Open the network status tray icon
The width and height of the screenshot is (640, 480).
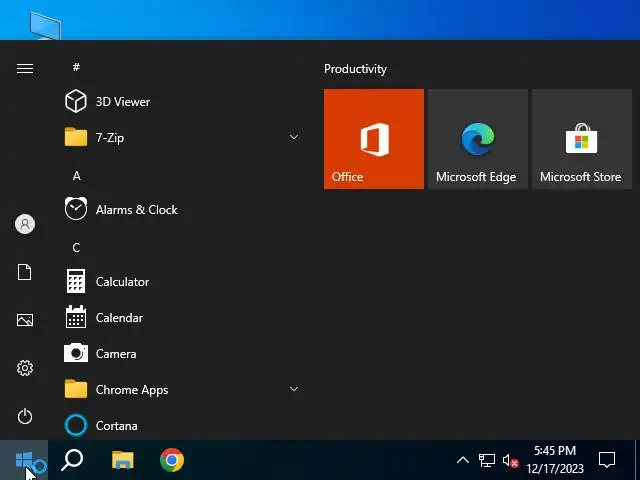(x=487, y=460)
